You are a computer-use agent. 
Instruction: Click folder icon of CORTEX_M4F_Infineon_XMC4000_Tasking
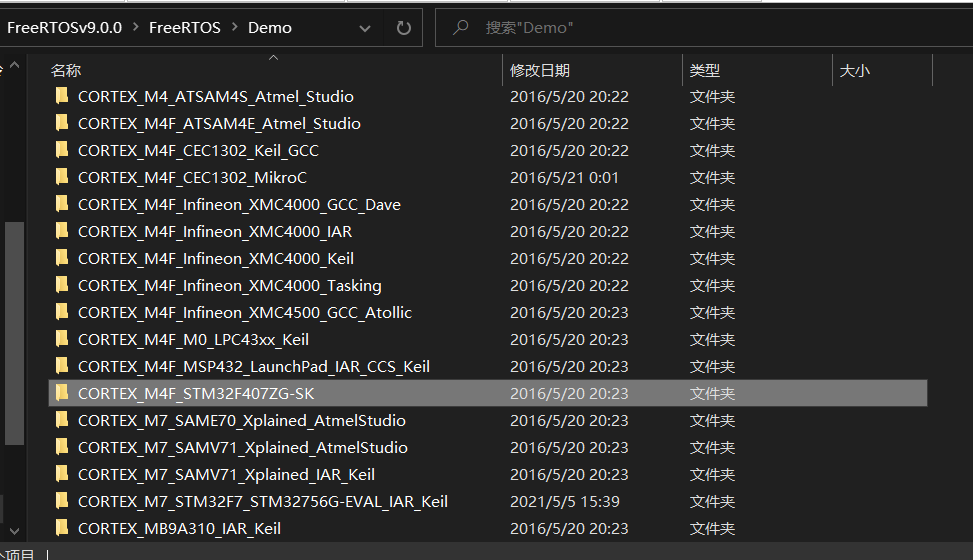(x=61, y=285)
